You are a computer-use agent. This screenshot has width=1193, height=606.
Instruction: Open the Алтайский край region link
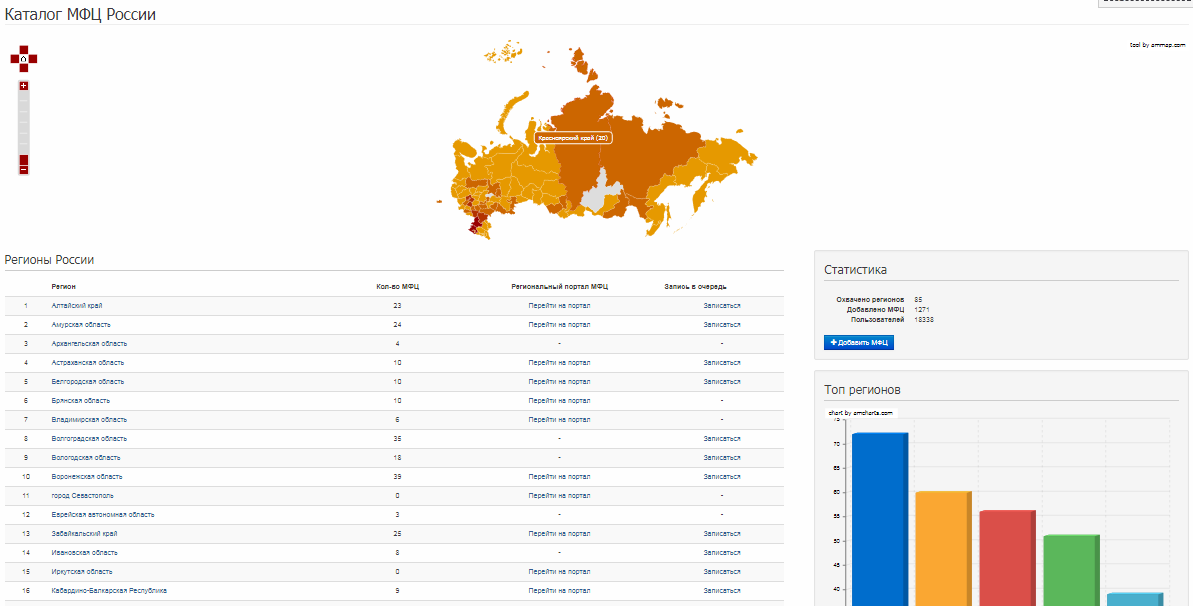click(x=77, y=305)
